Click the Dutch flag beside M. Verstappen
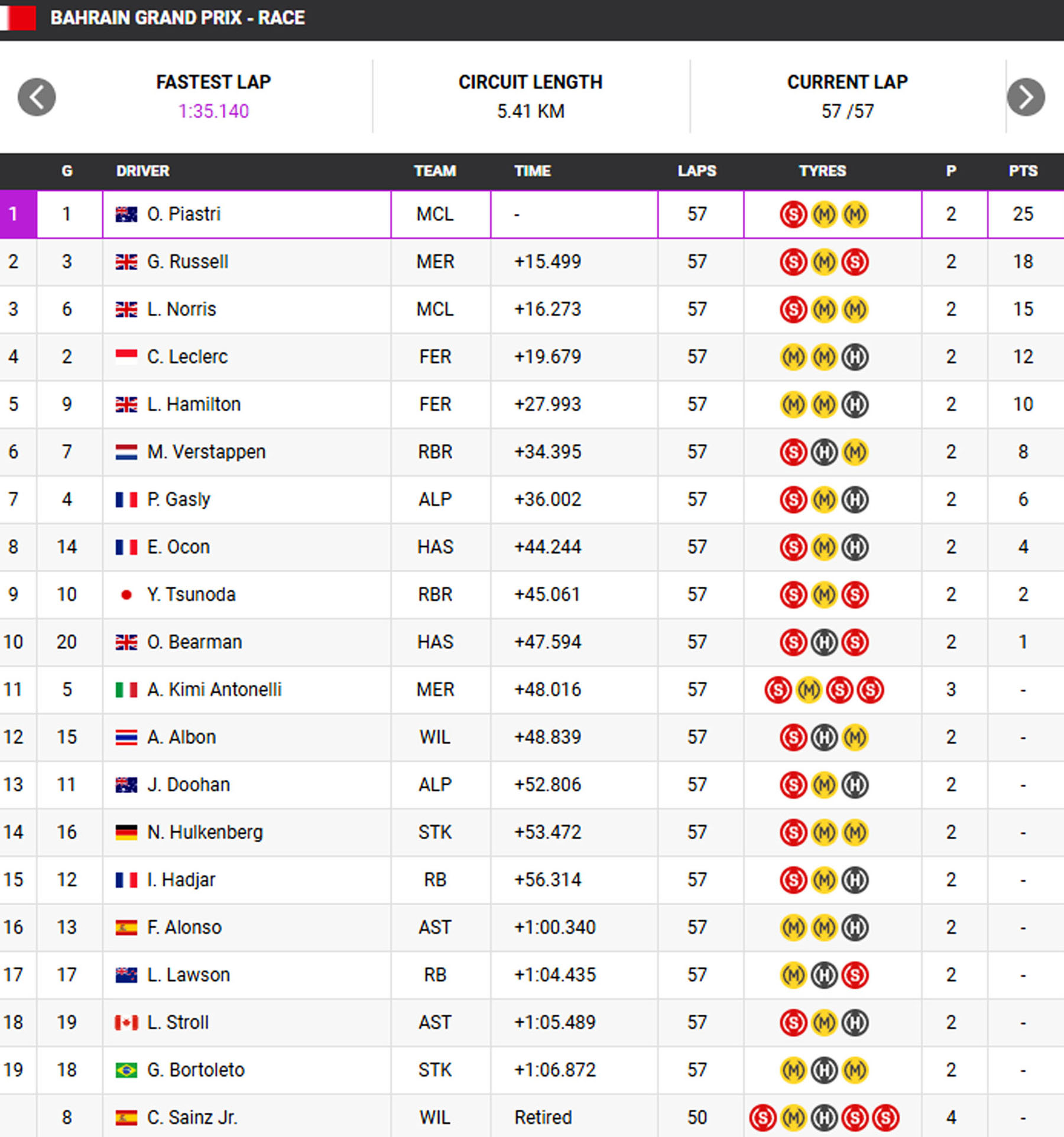Image resolution: width=1064 pixels, height=1137 pixels. [x=126, y=452]
